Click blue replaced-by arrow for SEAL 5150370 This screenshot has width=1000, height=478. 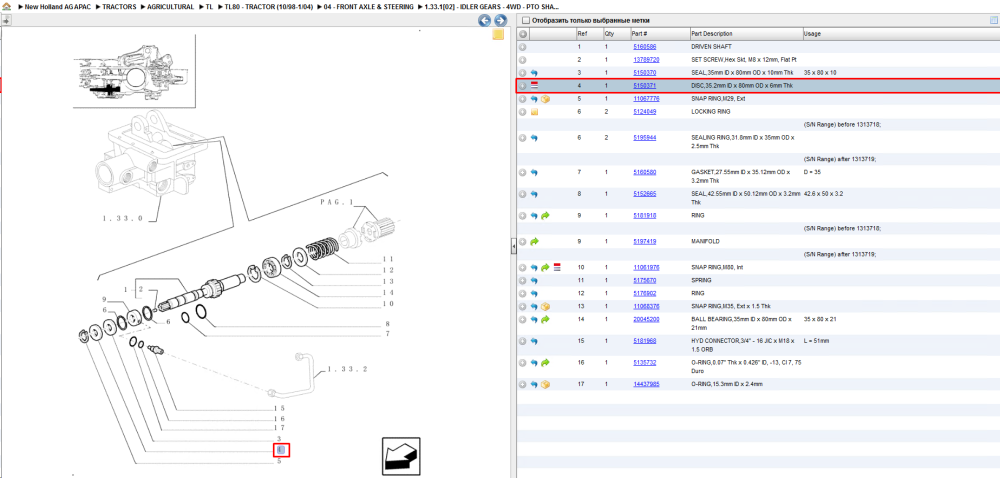[534, 73]
